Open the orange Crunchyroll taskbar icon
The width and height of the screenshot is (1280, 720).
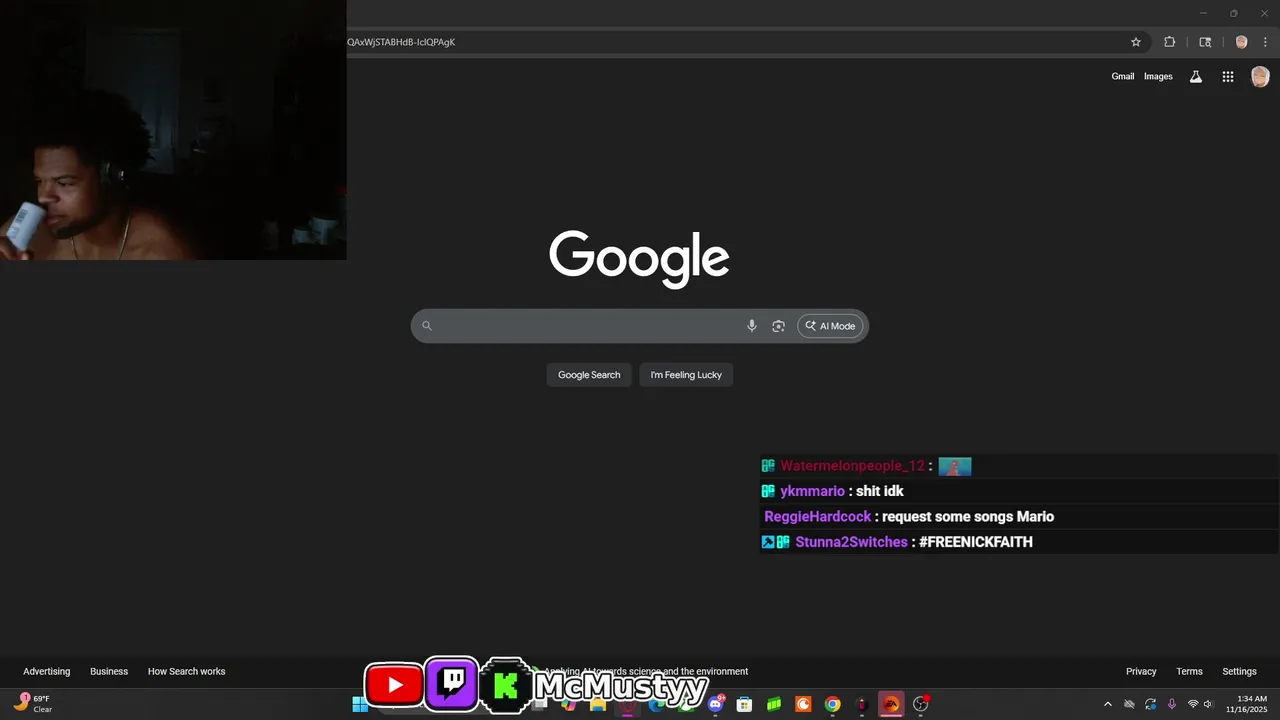[803, 704]
